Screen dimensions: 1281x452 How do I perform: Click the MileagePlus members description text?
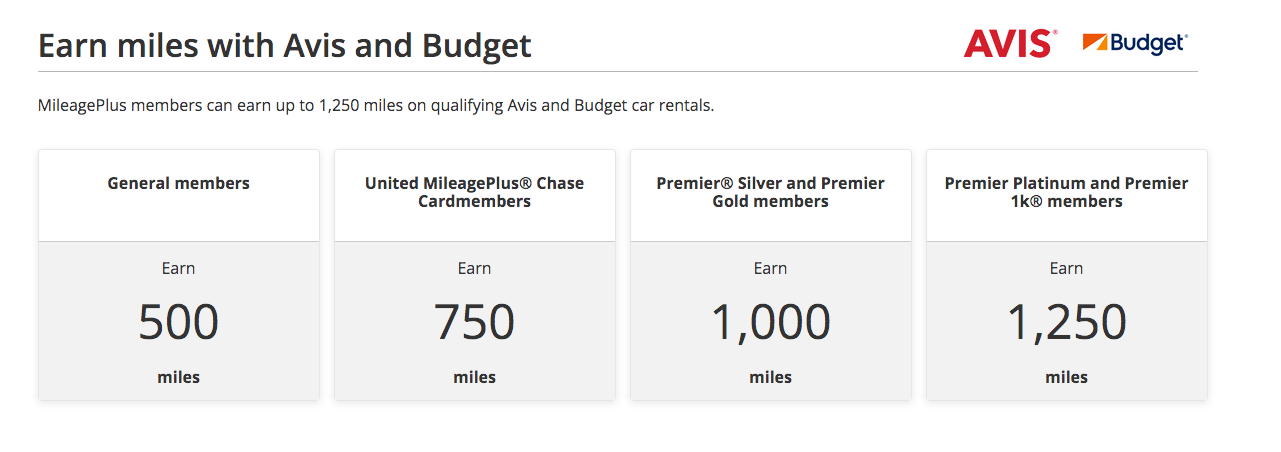(x=375, y=105)
